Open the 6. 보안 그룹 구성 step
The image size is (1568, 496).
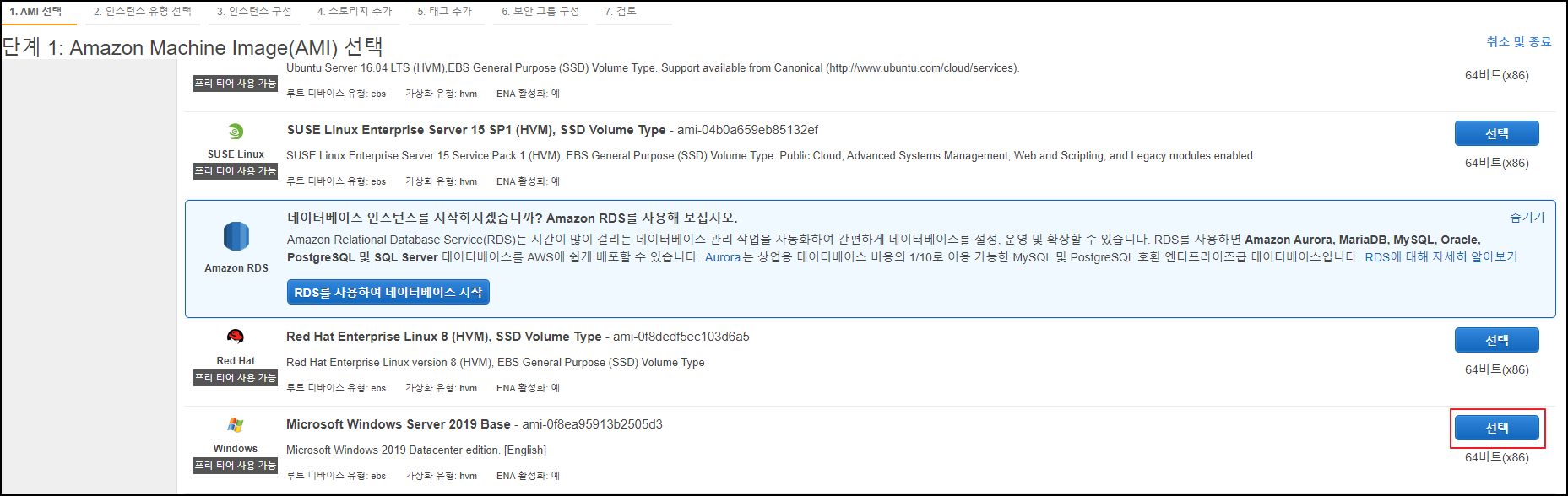point(540,12)
